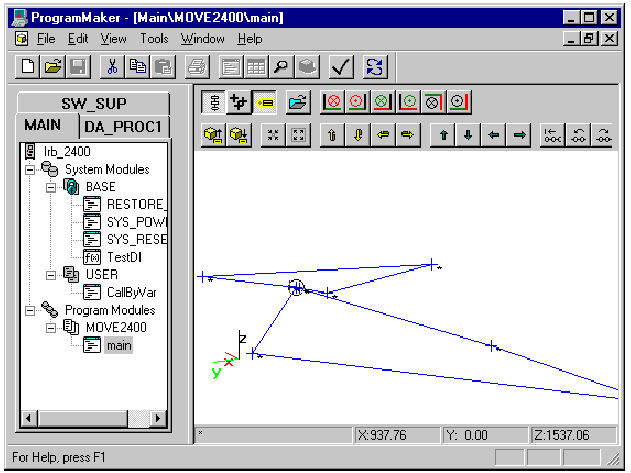The image size is (631, 473).
Task: Open the data table view icon
Action: point(256,66)
